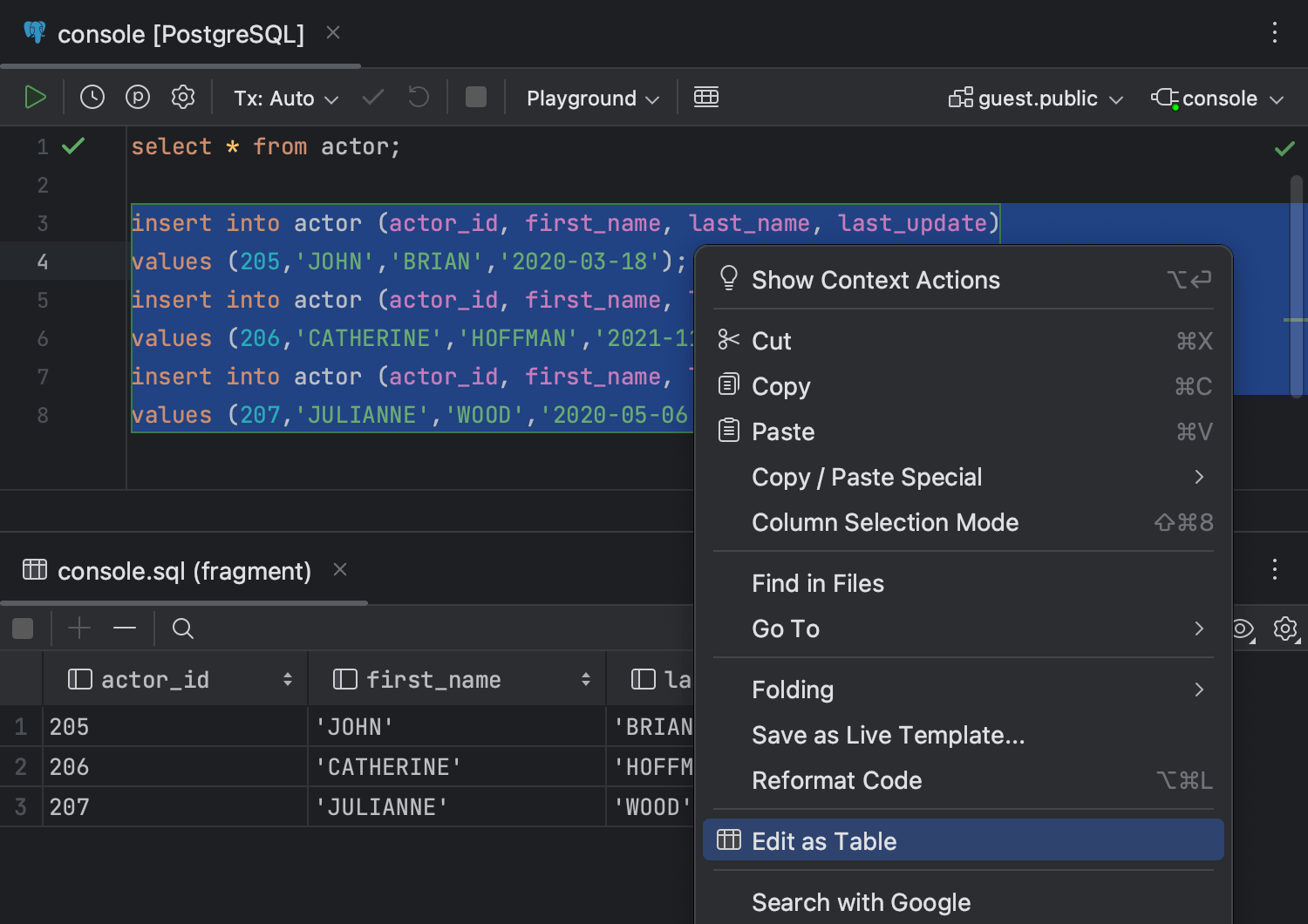Open the Tx: Auto transaction mode dropdown
The image size is (1308, 924).
tap(284, 98)
